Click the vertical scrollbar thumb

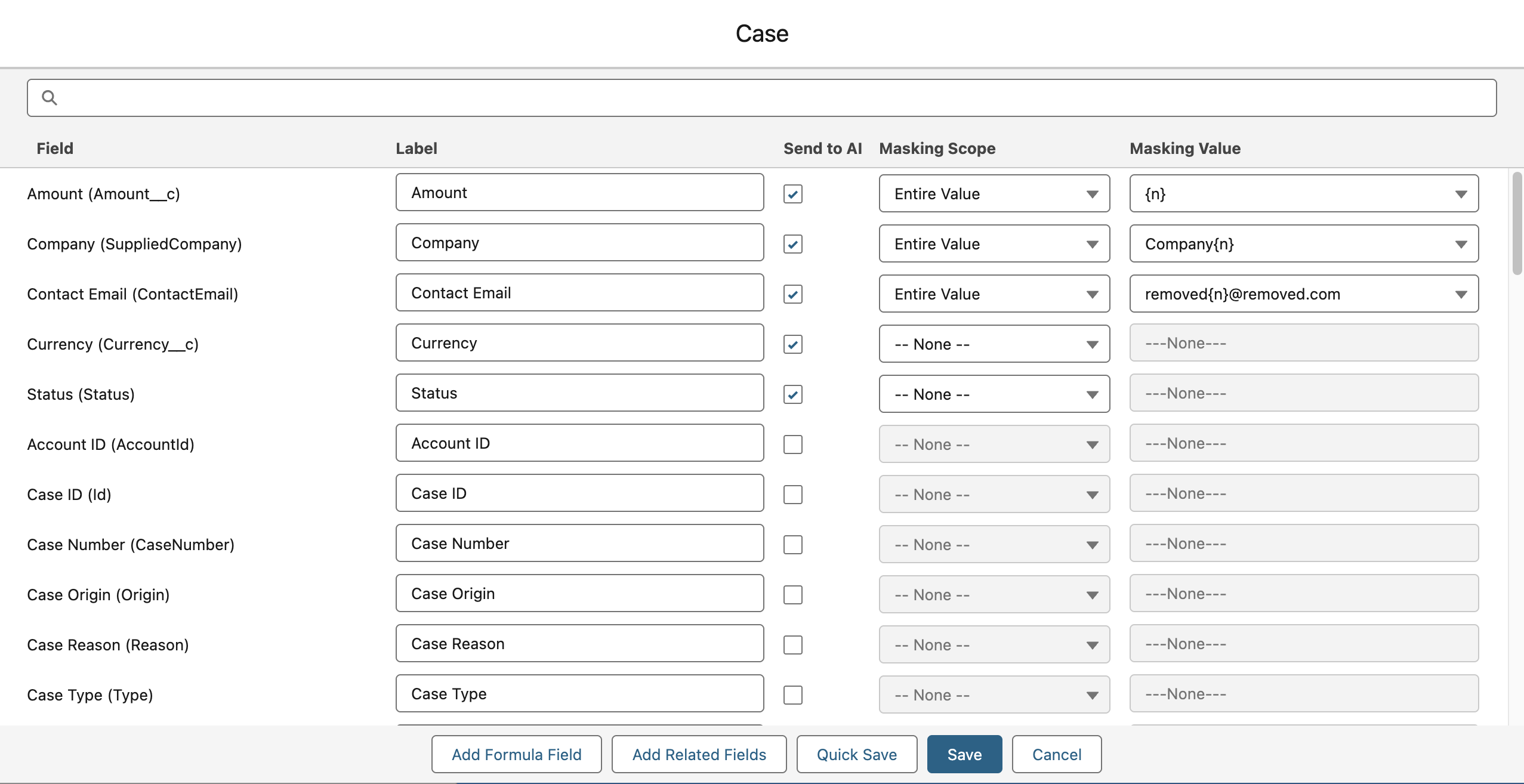tap(1516, 224)
